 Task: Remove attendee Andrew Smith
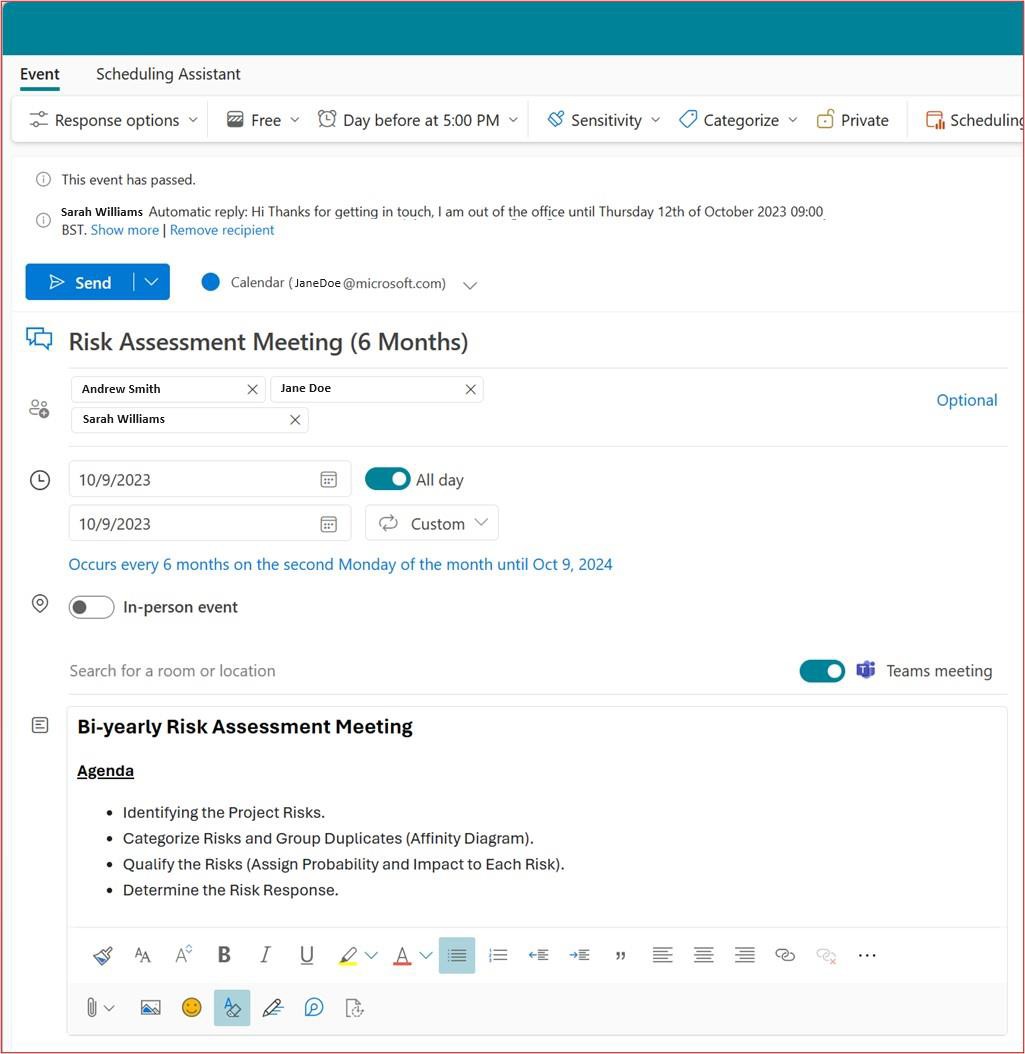pyautogui.click(x=252, y=389)
